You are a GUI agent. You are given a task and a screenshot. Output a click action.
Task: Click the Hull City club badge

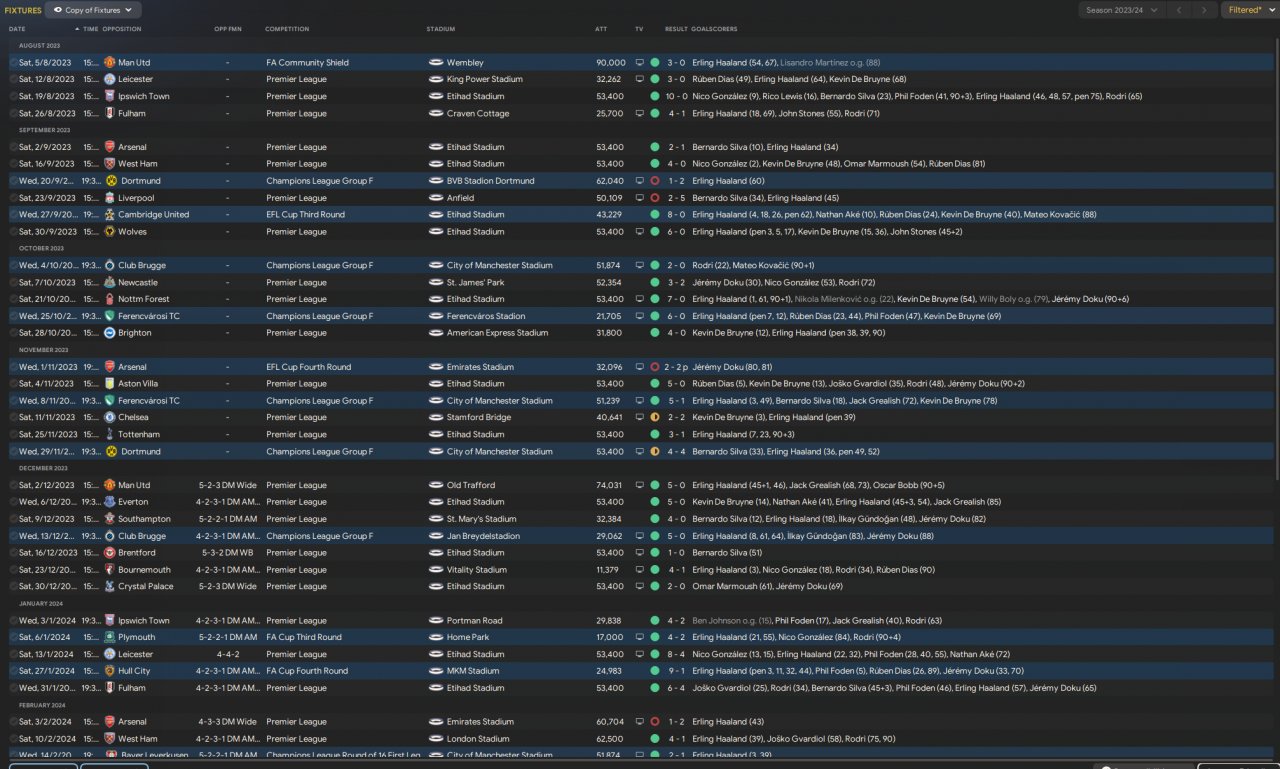(110, 671)
